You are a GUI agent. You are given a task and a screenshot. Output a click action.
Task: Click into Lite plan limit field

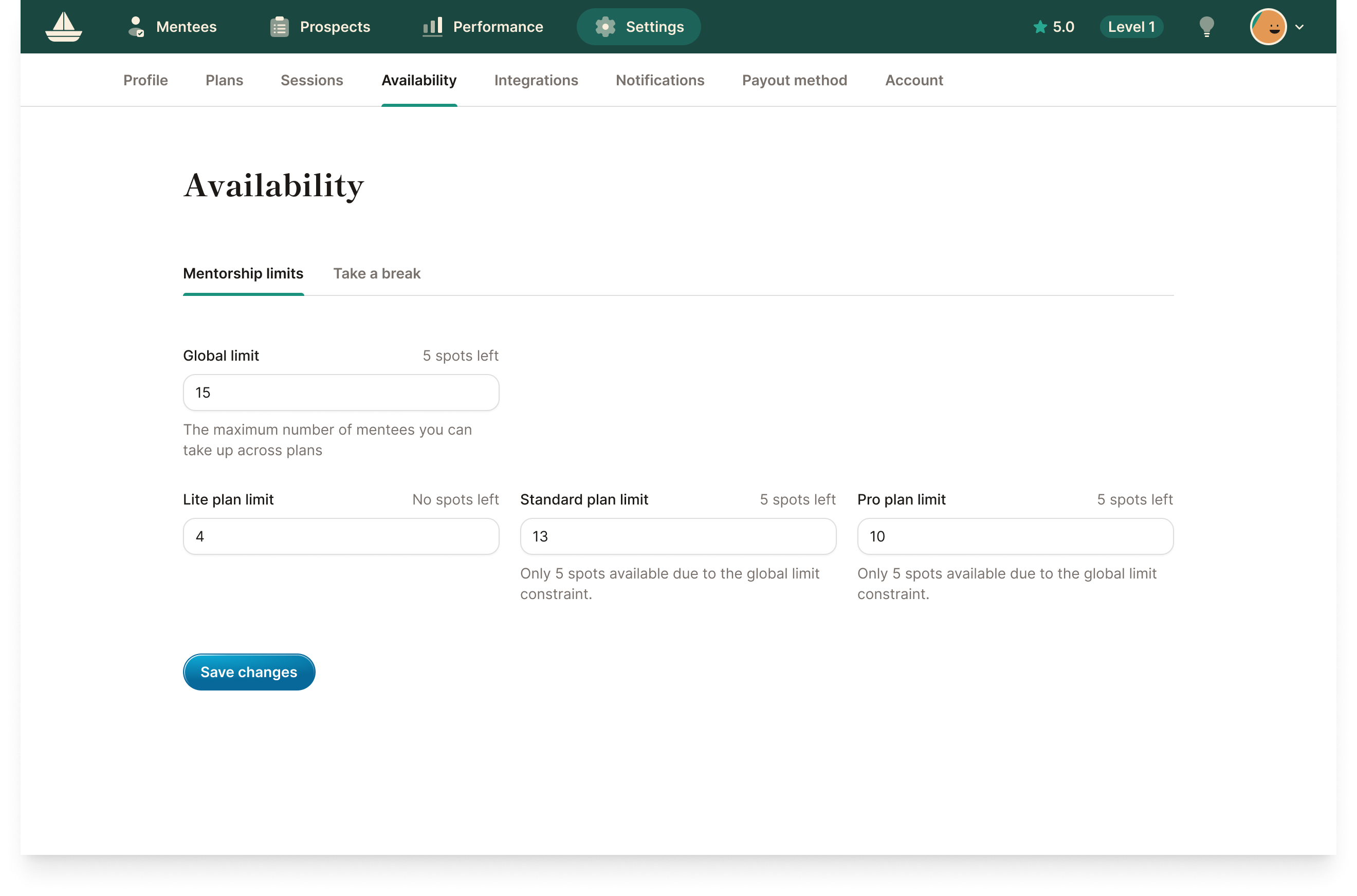(x=341, y=536)
